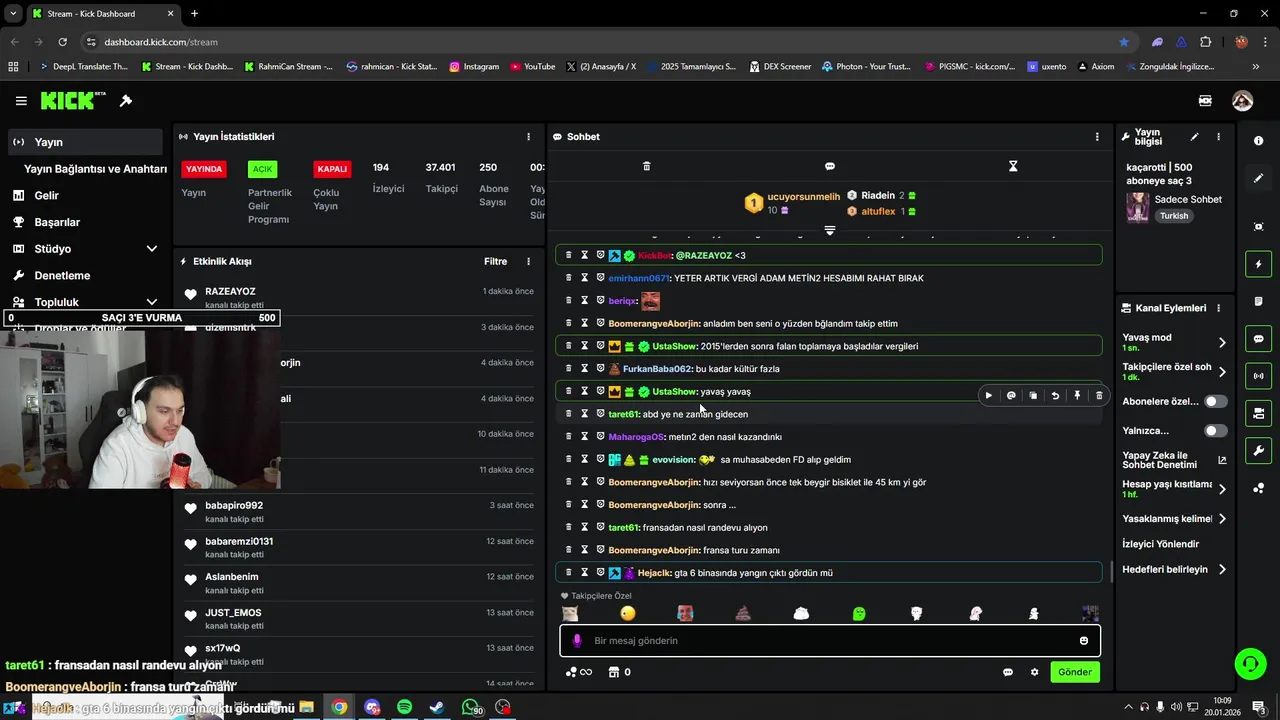Toggle the Yalnızca switch
Screen dimensions: 1280x720
click(x=1215, y=431)
